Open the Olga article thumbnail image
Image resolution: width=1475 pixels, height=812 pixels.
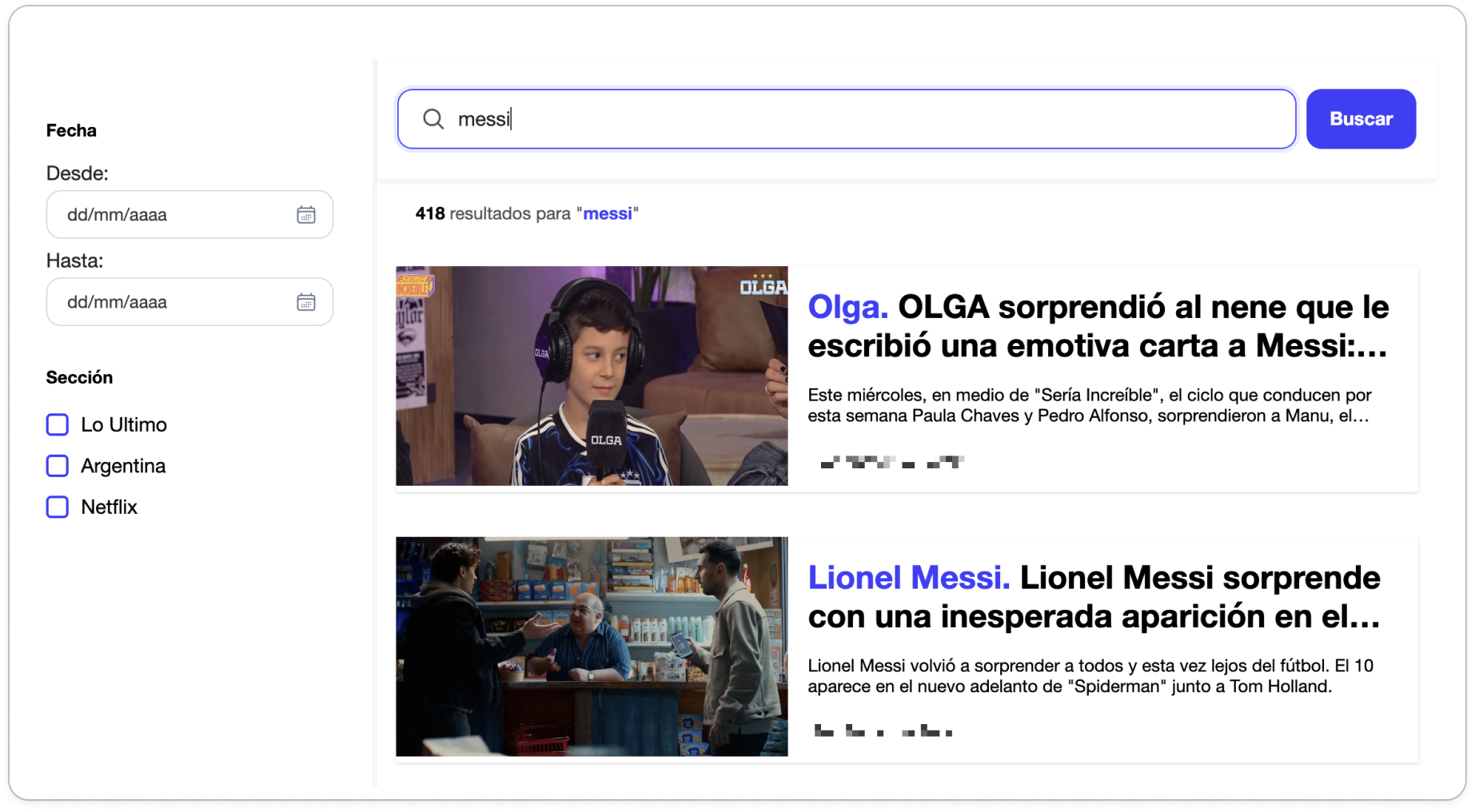pos(592,376)
